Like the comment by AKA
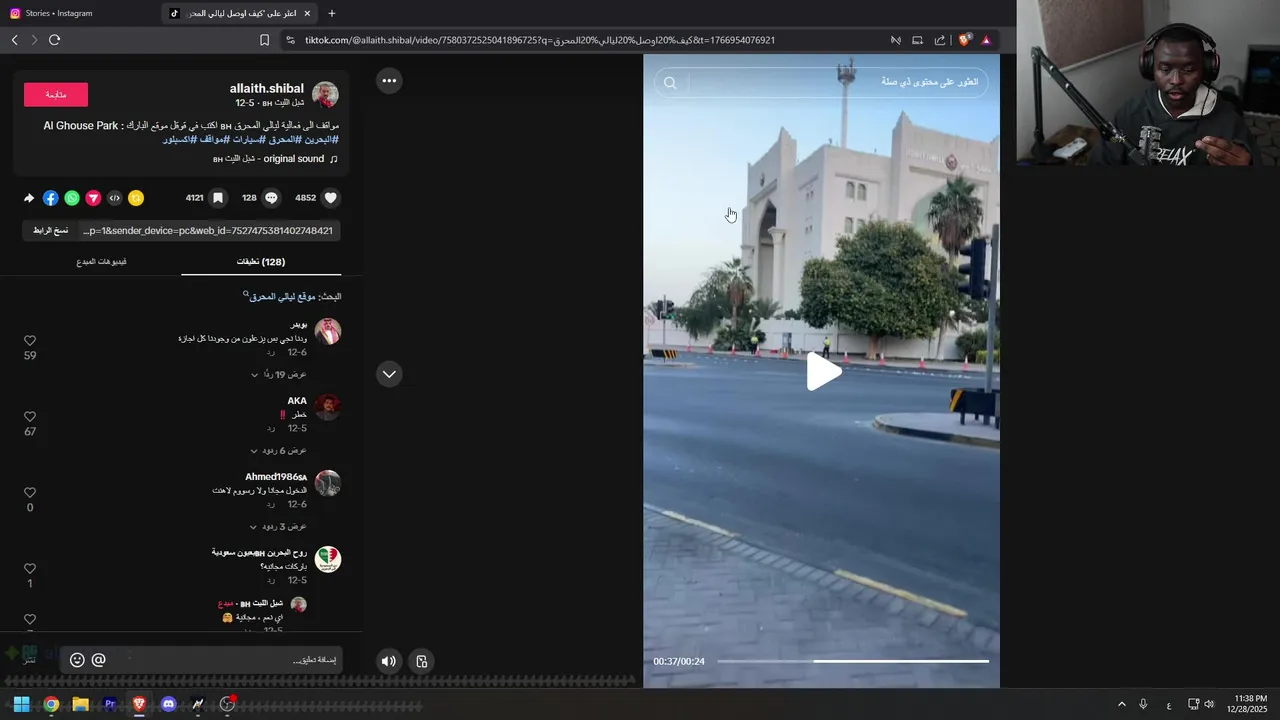 (x=30, y=417)
